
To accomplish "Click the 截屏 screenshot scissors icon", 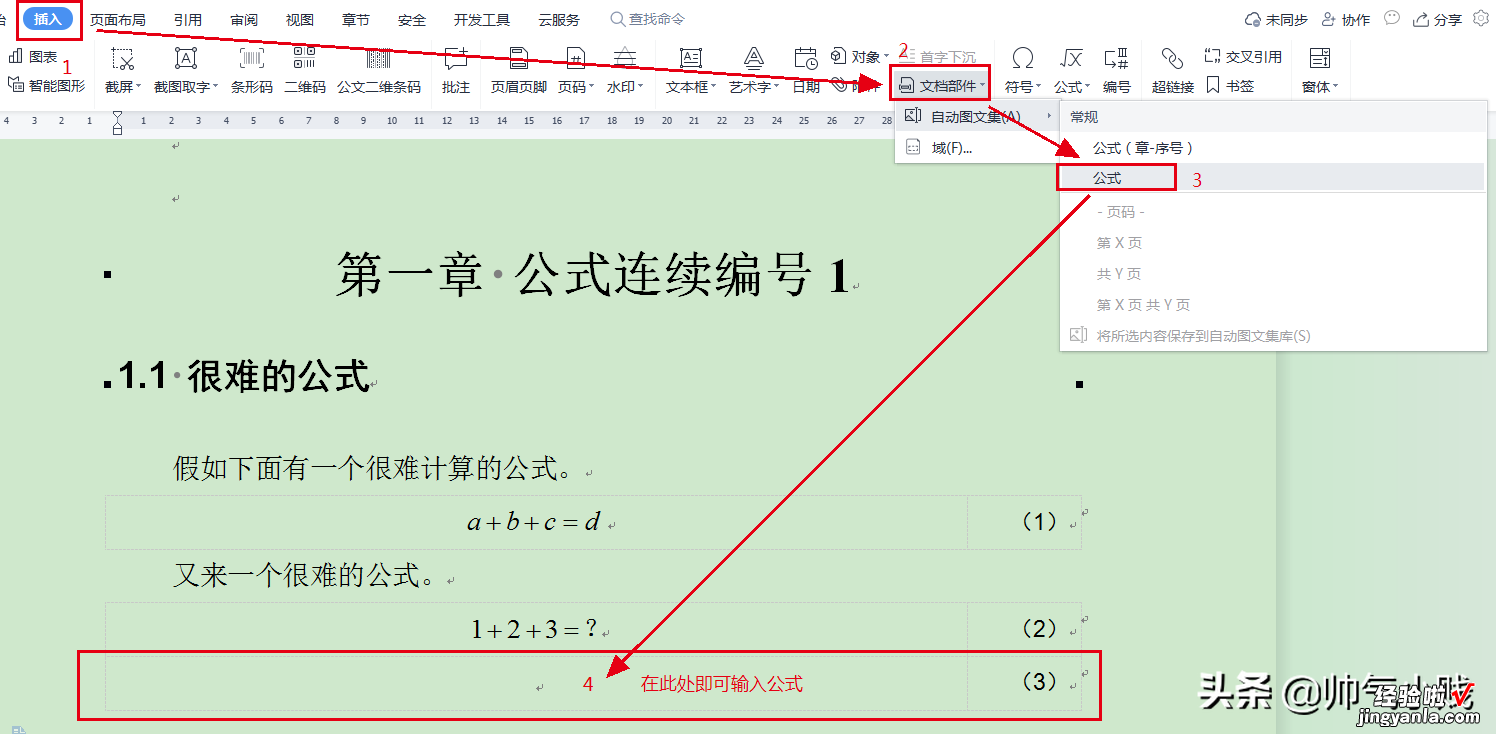I will click(122, 59).
